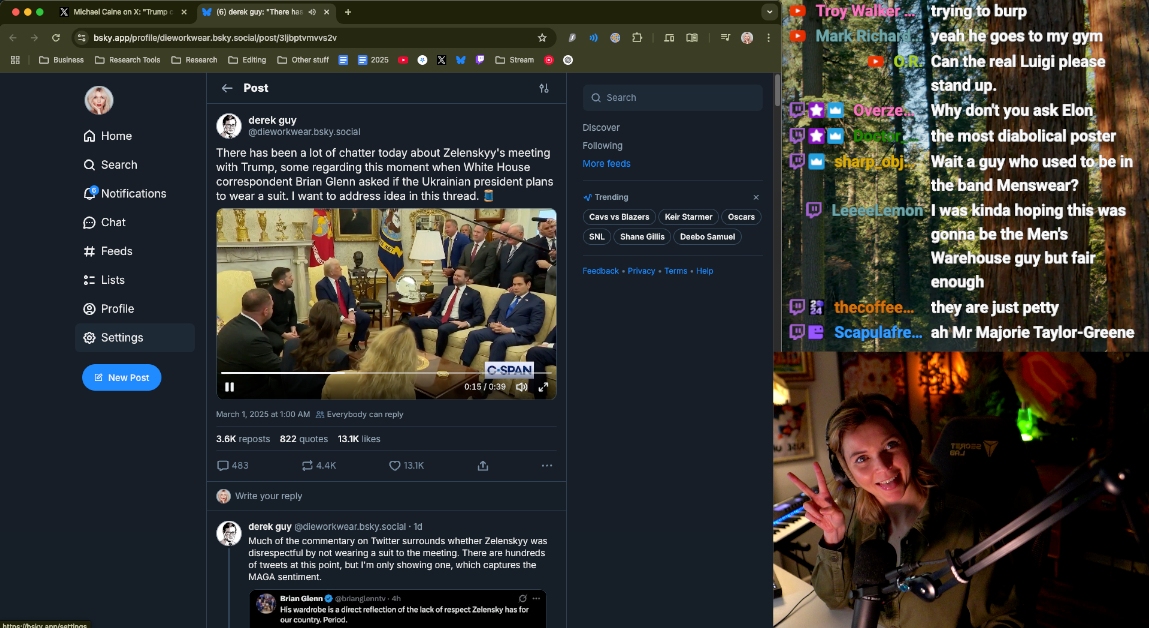This screenshot has height=628, width=1149.
Task: Open the post's three-dot options menu
Action: click(546, 466)
